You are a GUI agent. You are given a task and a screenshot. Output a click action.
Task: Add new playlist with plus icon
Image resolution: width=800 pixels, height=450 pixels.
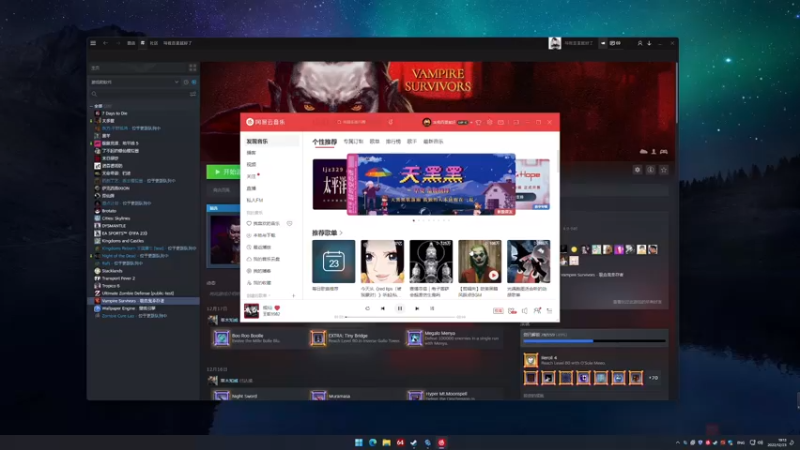pyautogui.click(x=293, y=295)
